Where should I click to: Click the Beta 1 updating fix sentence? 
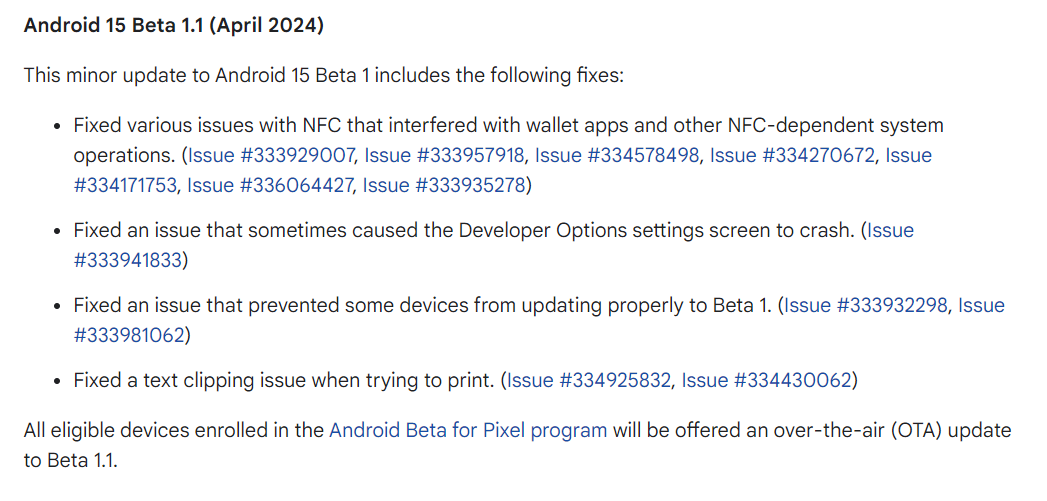coord(423,306)
